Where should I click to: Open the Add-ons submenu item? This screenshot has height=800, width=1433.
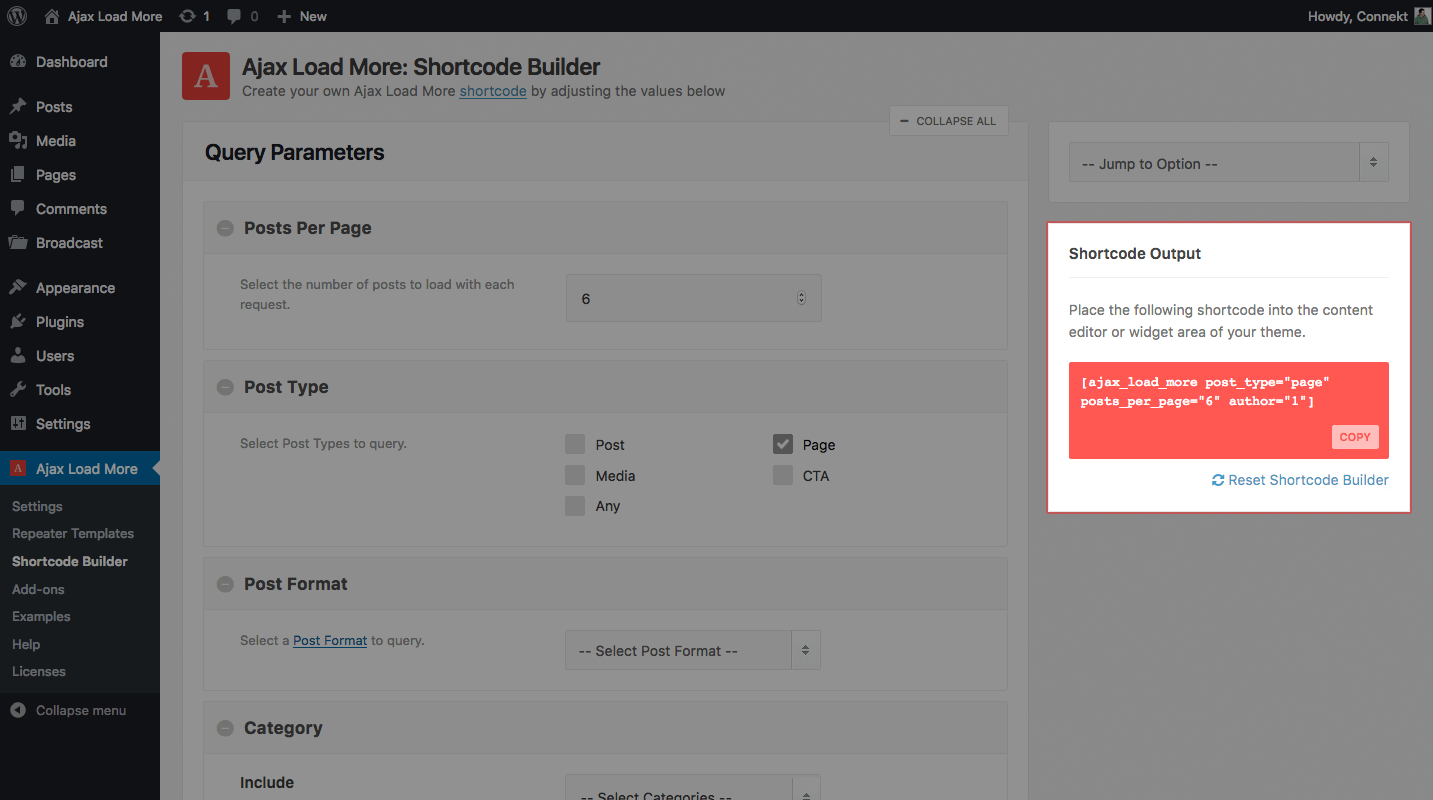(38, 589)
